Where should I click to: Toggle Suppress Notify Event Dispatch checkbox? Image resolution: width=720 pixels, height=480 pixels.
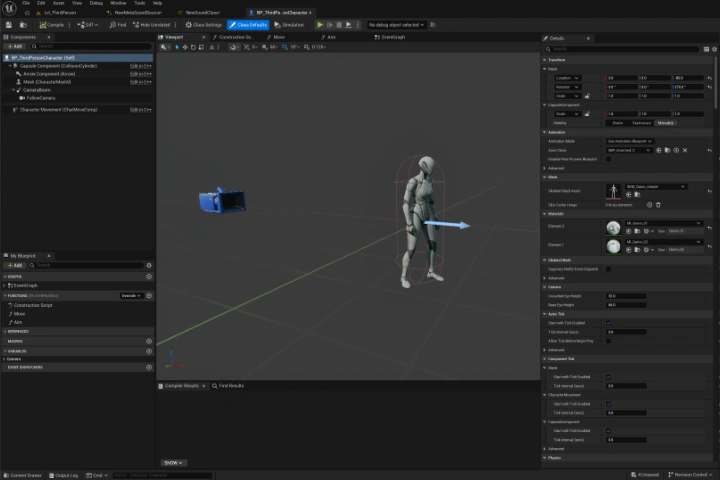[x=608, y=269]
